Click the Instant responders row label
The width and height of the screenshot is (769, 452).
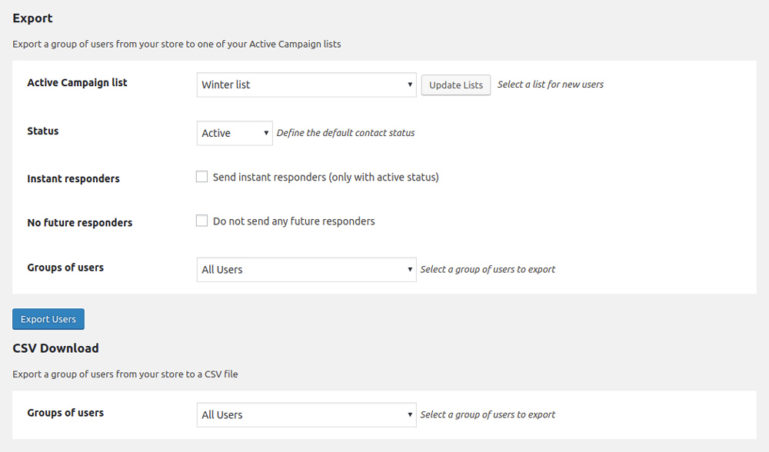[x=73, y=179]
